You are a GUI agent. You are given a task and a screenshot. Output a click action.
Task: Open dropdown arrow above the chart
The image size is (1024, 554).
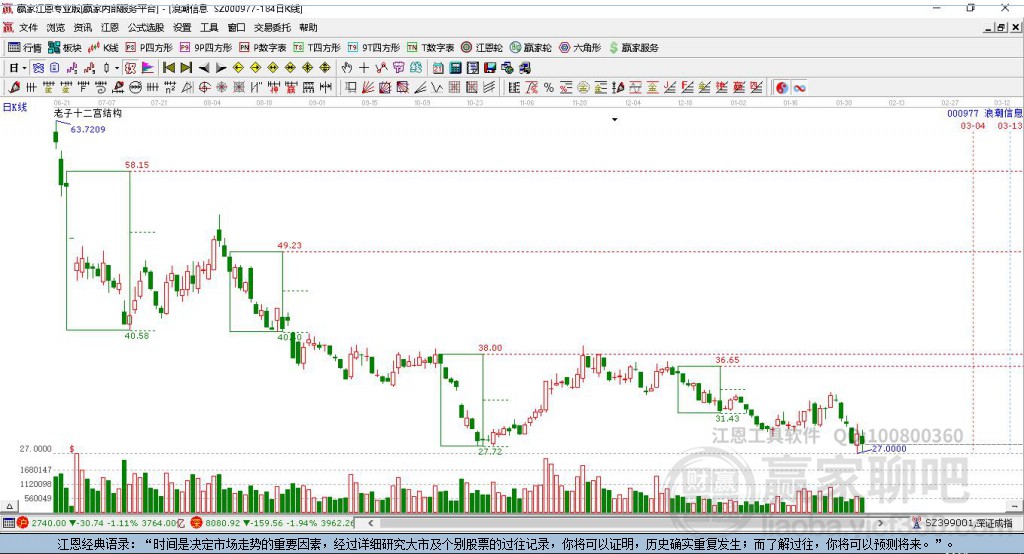615,120
